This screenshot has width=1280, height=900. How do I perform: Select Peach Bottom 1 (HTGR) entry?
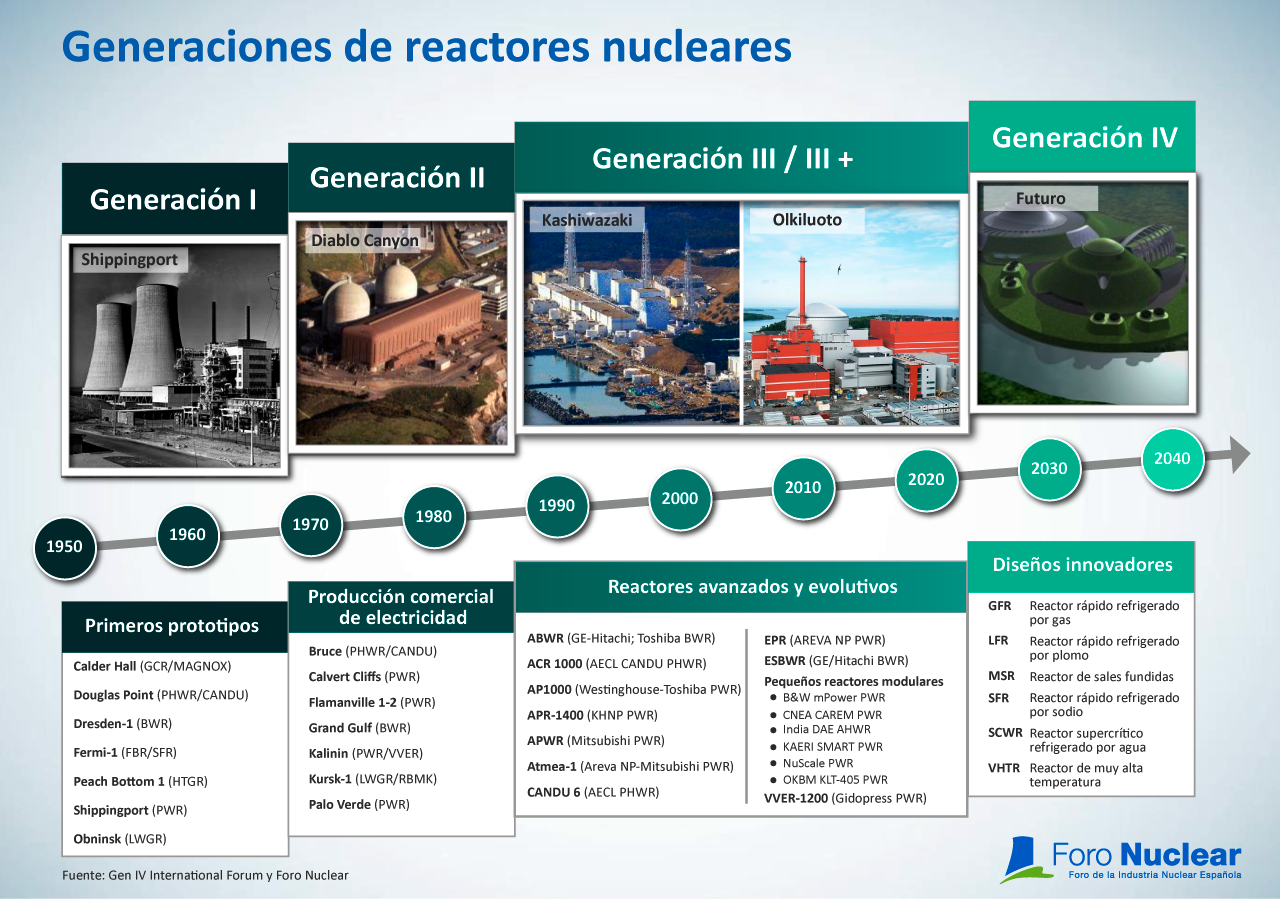[140, 782]
